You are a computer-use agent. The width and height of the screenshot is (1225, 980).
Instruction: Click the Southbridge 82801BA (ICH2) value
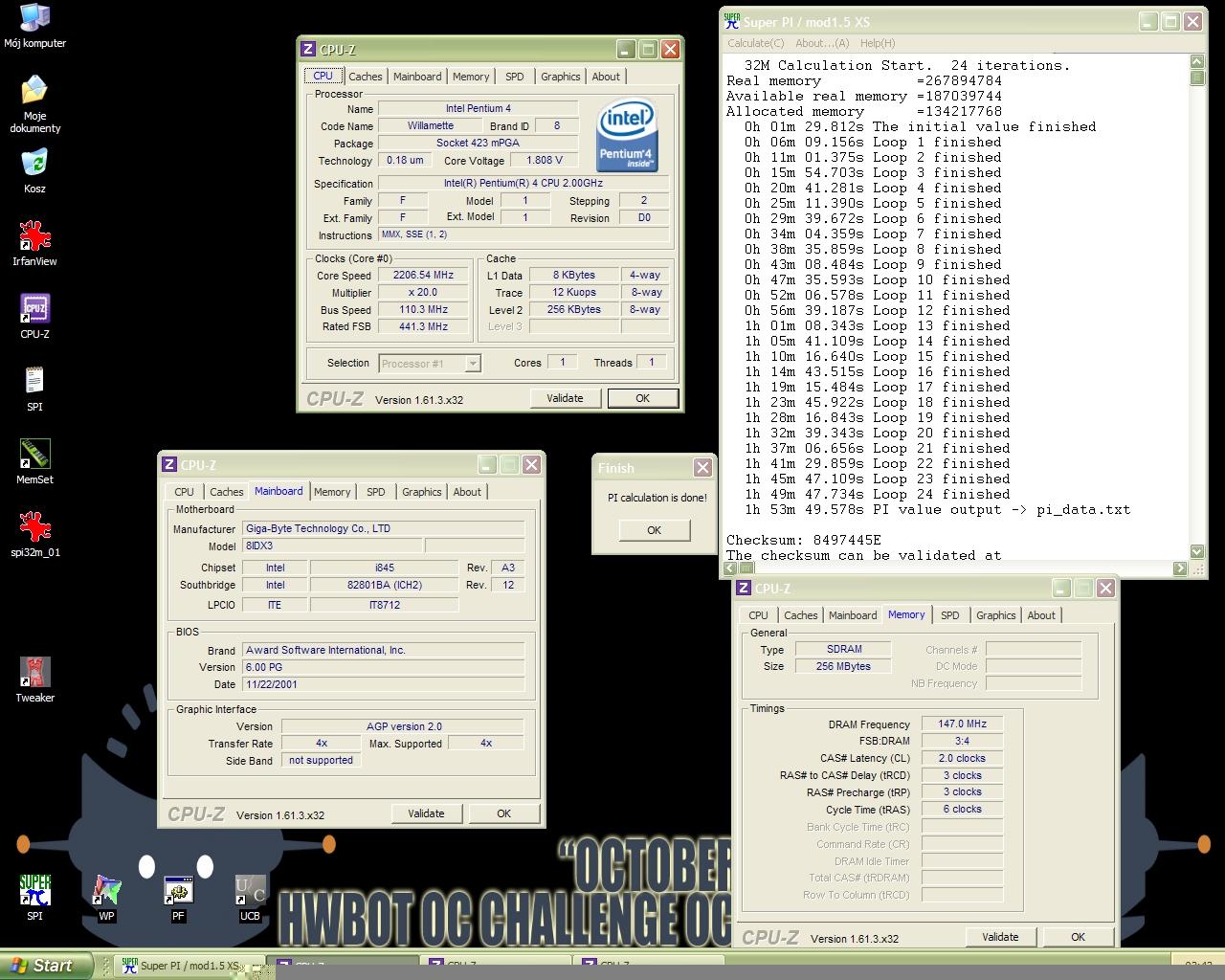point(385,586)
